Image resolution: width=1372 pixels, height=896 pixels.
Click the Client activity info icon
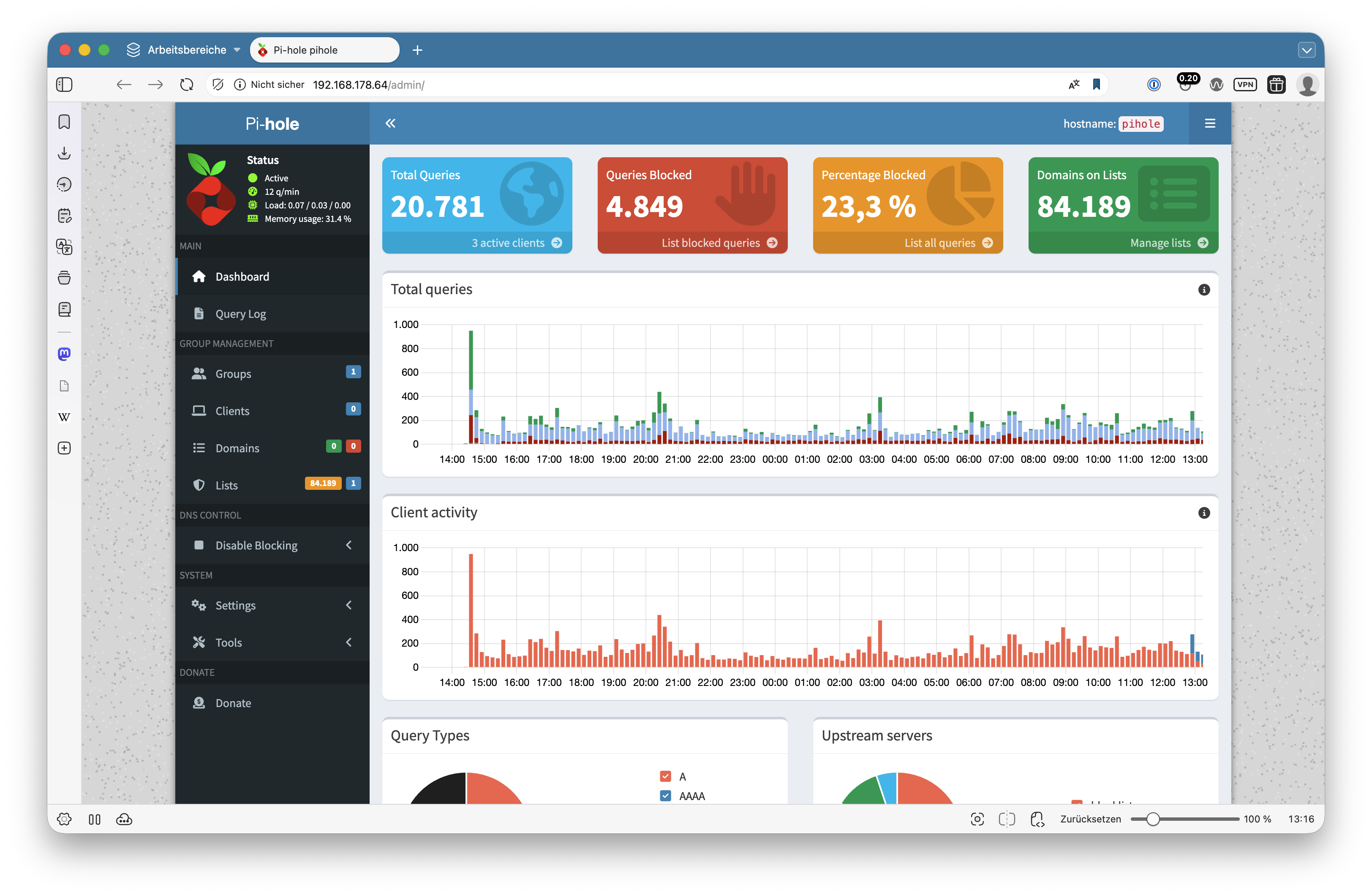(1204, 513)
